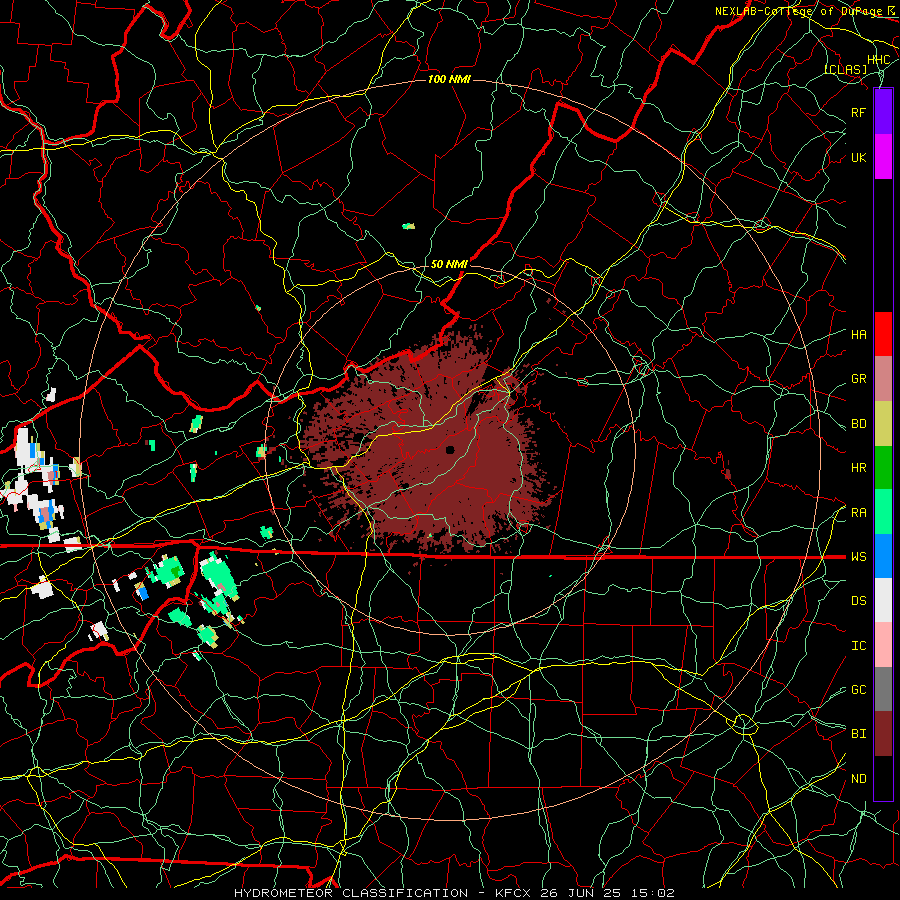Viewport: 900px width, 900px height.
Task: Click the DS white legend swatch
Action: pos(883,600)
